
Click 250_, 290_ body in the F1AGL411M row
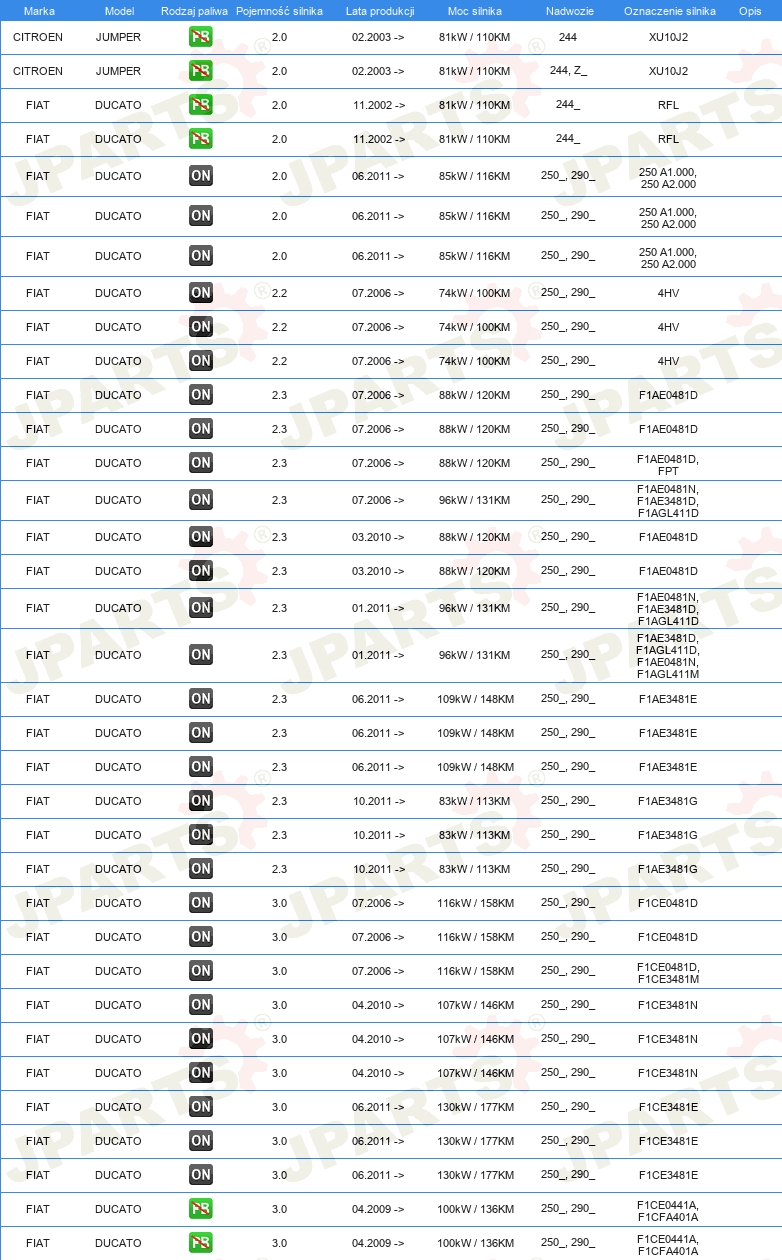click(568, 654)
